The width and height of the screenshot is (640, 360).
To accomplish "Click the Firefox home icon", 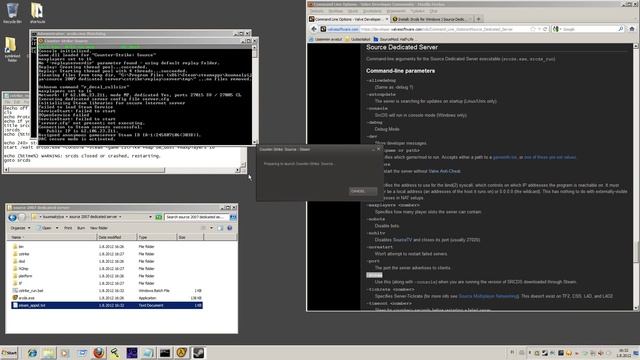I will pos(632,29).
